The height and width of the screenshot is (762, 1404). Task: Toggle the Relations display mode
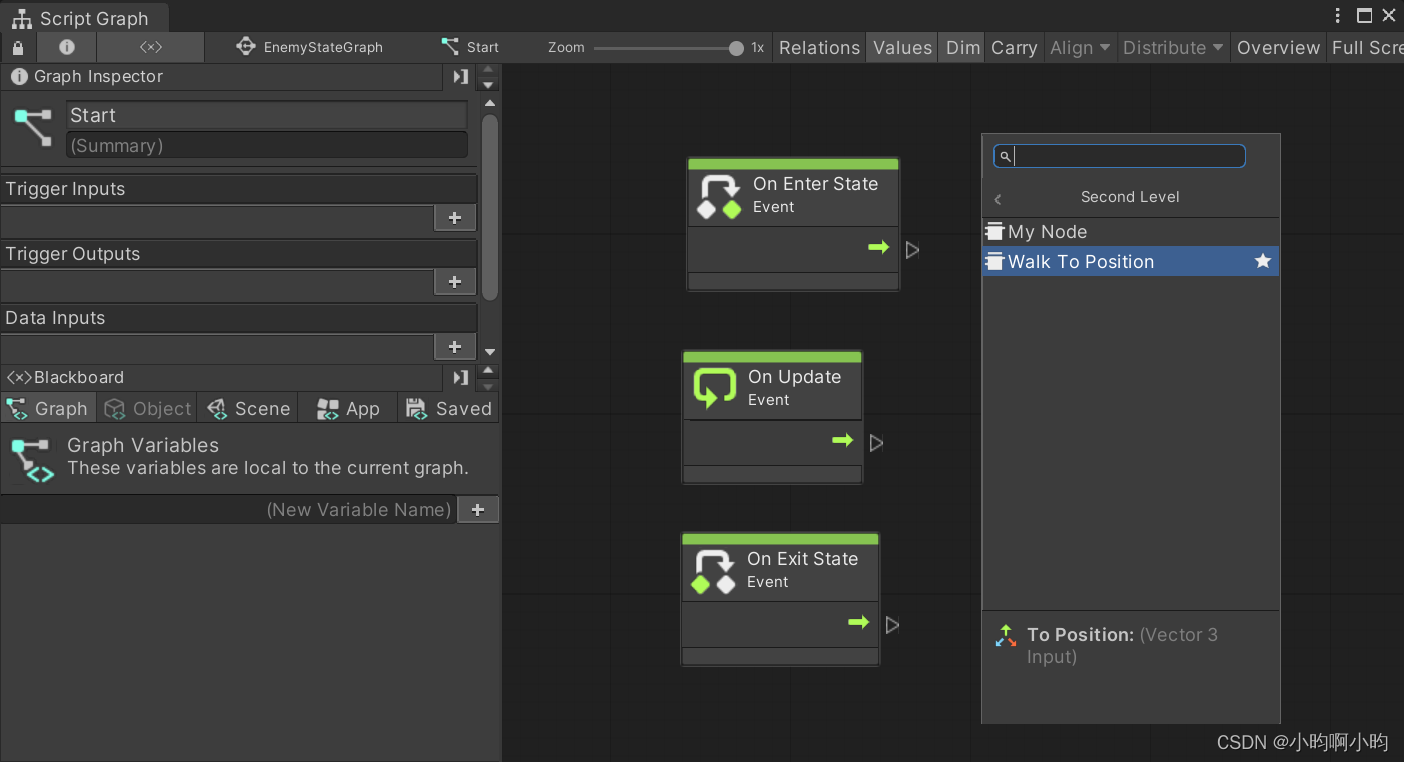818,47
